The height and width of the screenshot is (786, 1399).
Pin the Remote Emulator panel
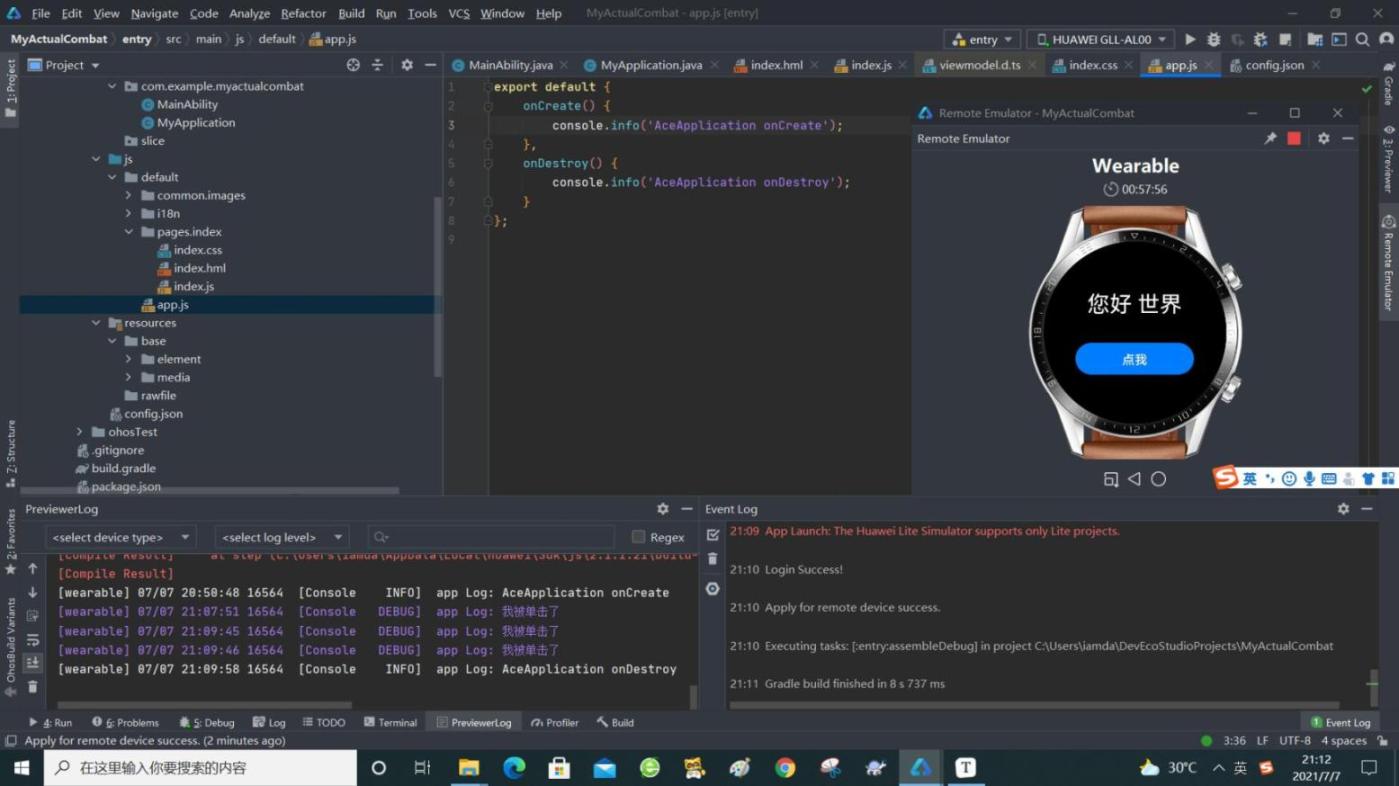coord(1270,139)
